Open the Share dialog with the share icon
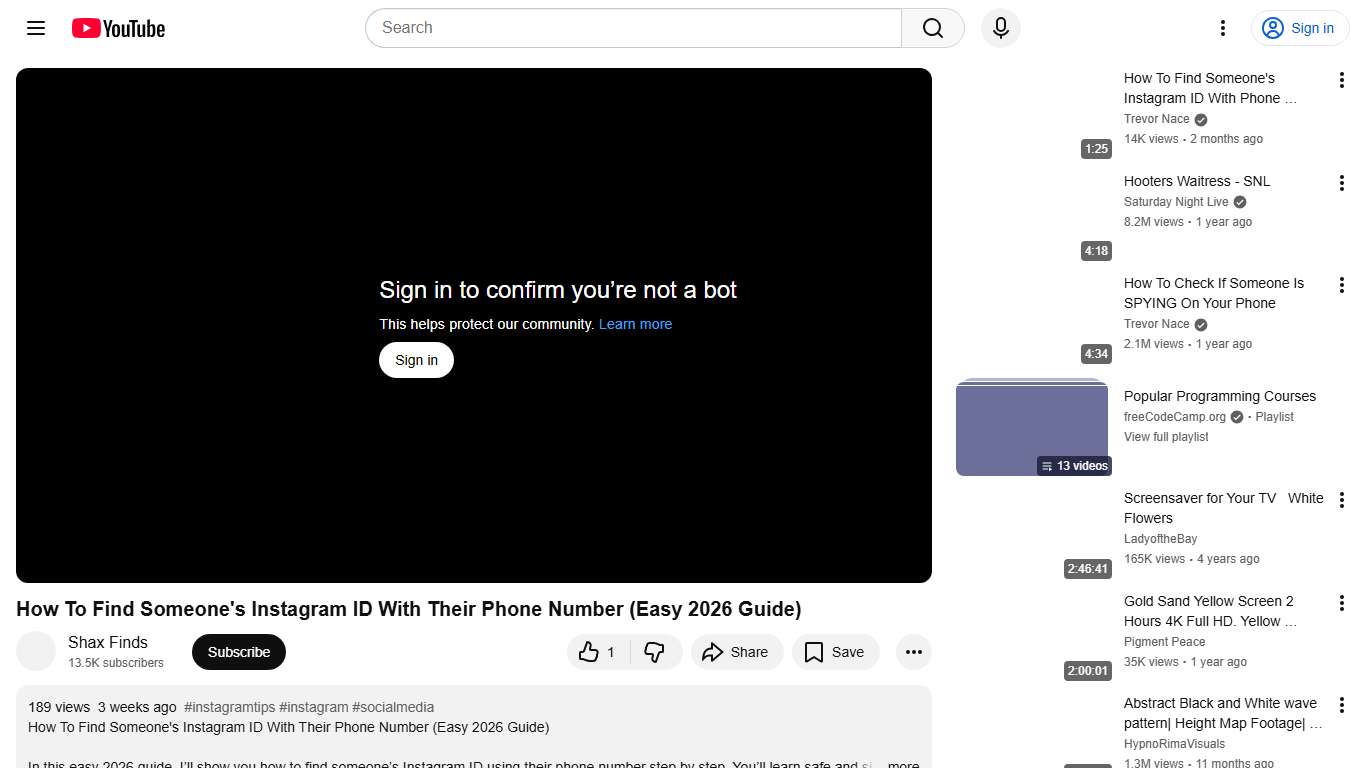1366x768 pixels. [737, 651]
